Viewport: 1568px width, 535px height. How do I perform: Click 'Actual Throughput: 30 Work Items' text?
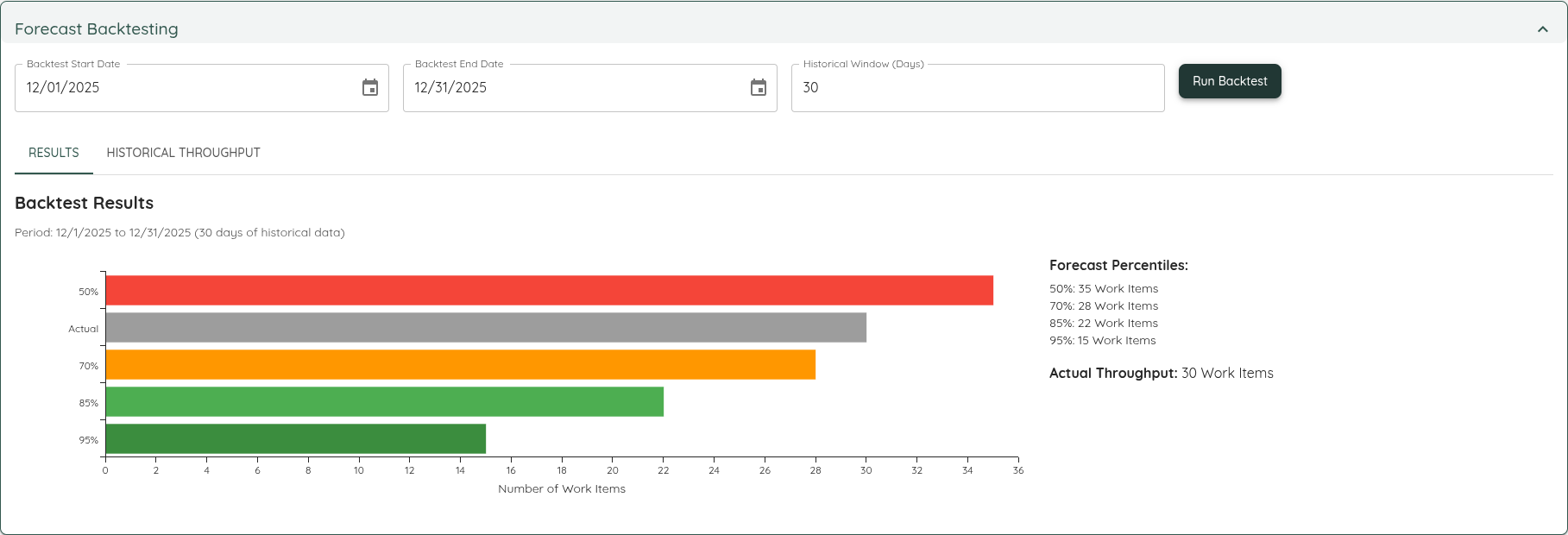(1162, 374)
